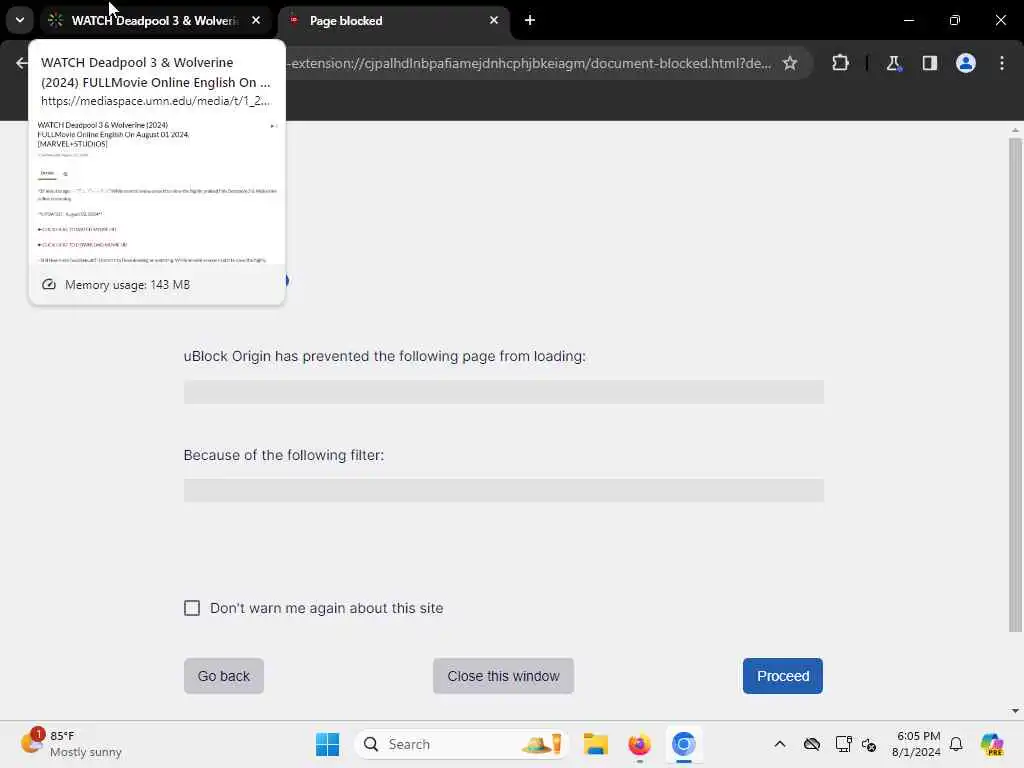
Task: Click the Chrome taskbar icon
Action: (683, 744)
